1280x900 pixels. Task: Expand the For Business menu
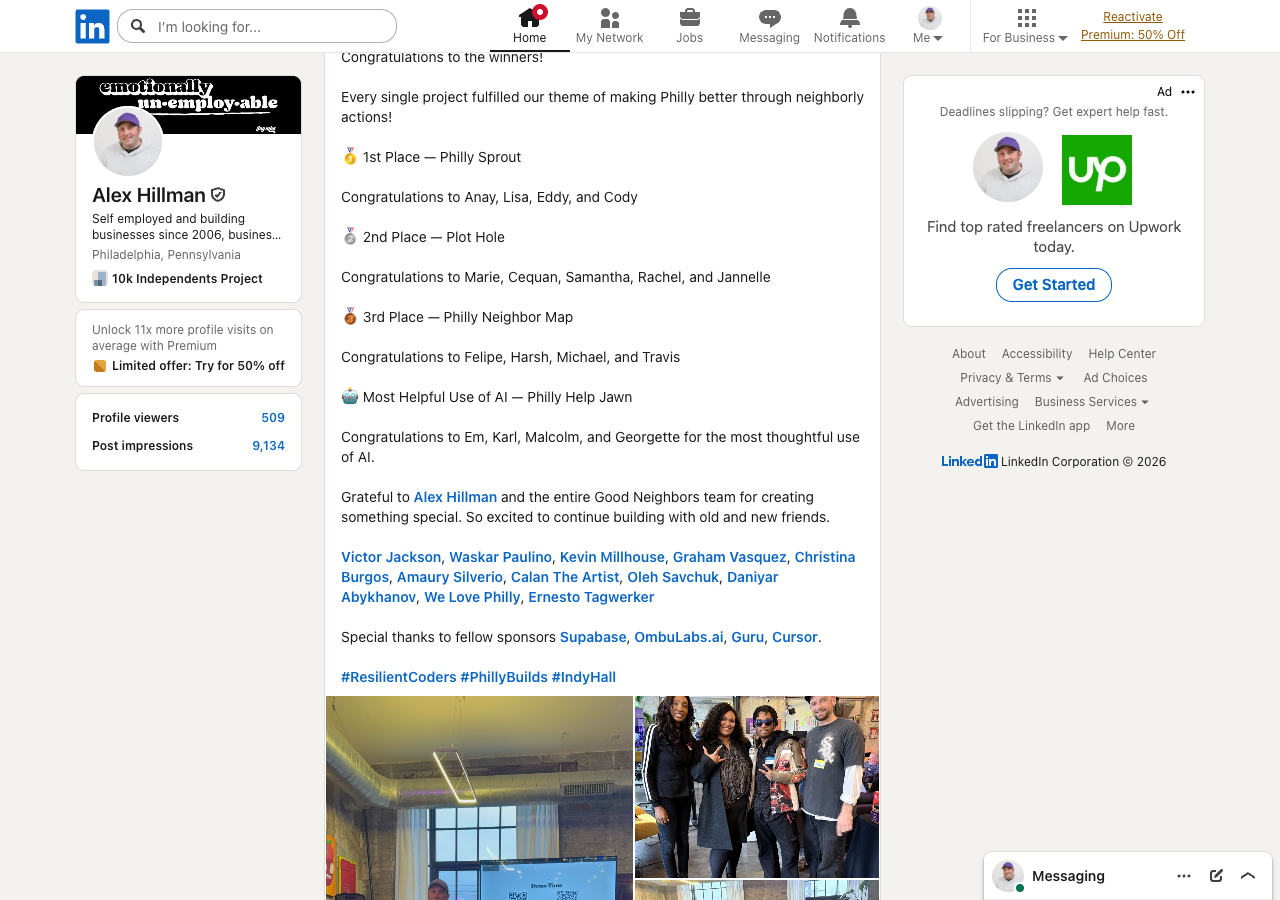click(1025, 27)
